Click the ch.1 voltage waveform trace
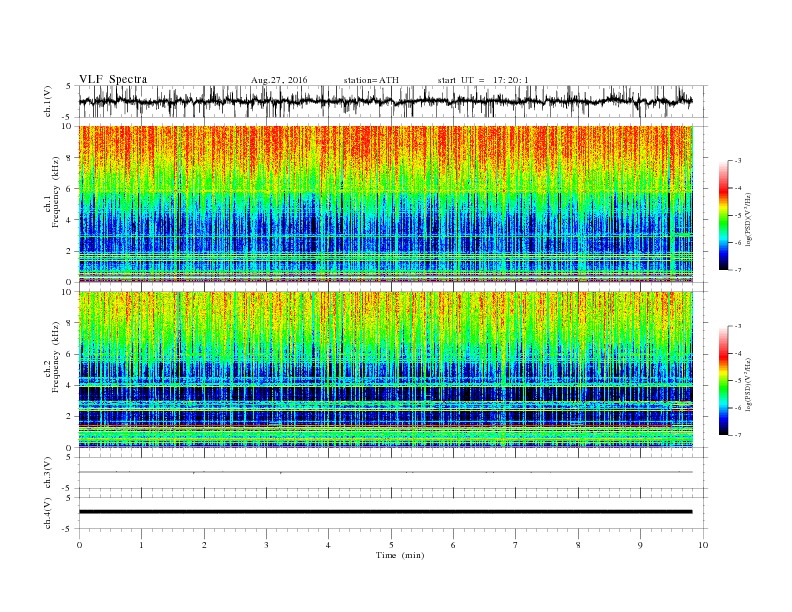Viewport: 792px width, 612px height. 385,101
